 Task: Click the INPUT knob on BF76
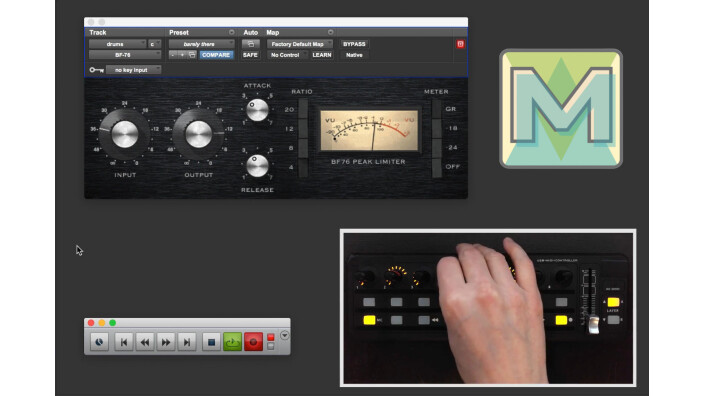(125, 134)
